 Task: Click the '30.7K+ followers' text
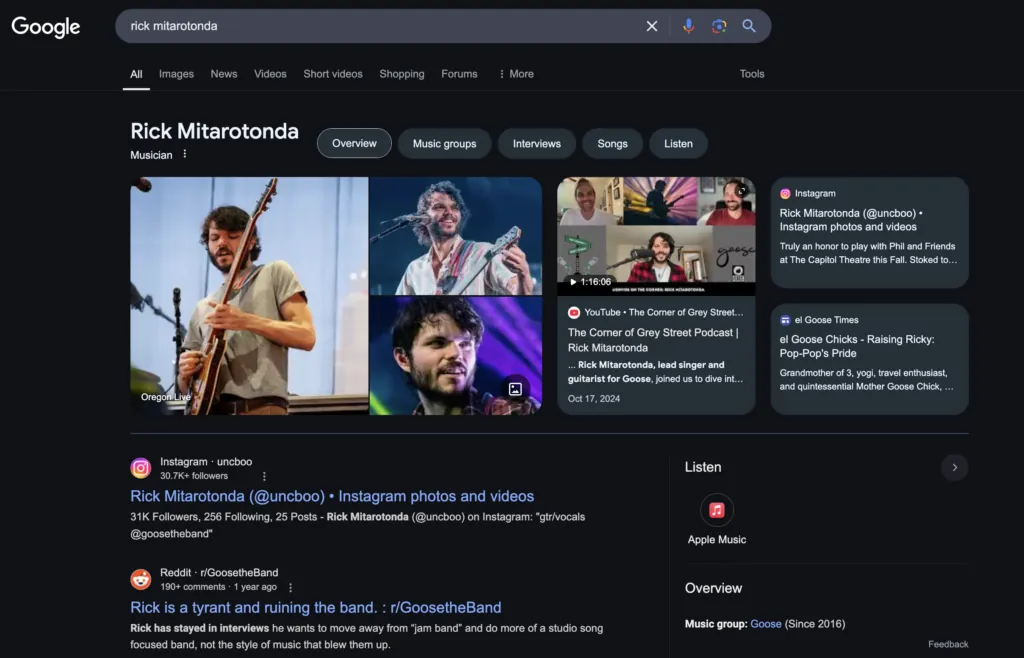pyautogui.click(x=194, y=476)
